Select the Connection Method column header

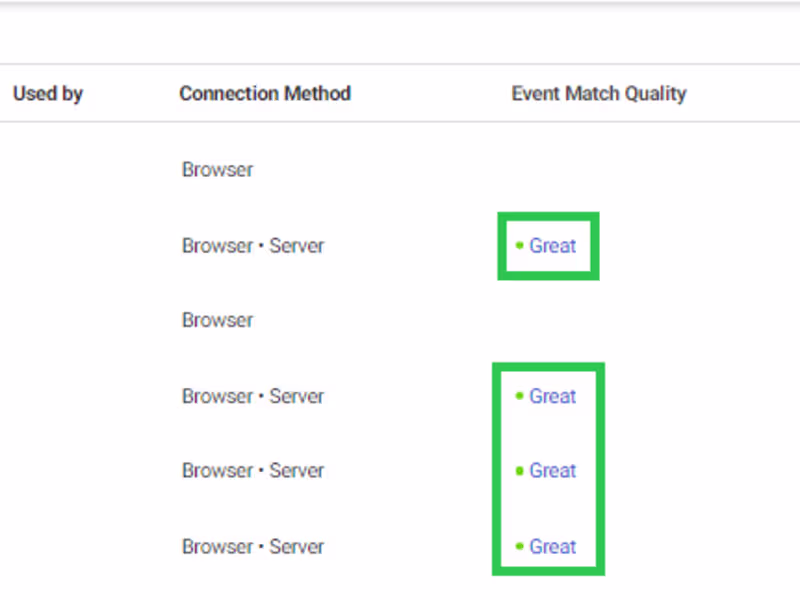coord(265,94)
